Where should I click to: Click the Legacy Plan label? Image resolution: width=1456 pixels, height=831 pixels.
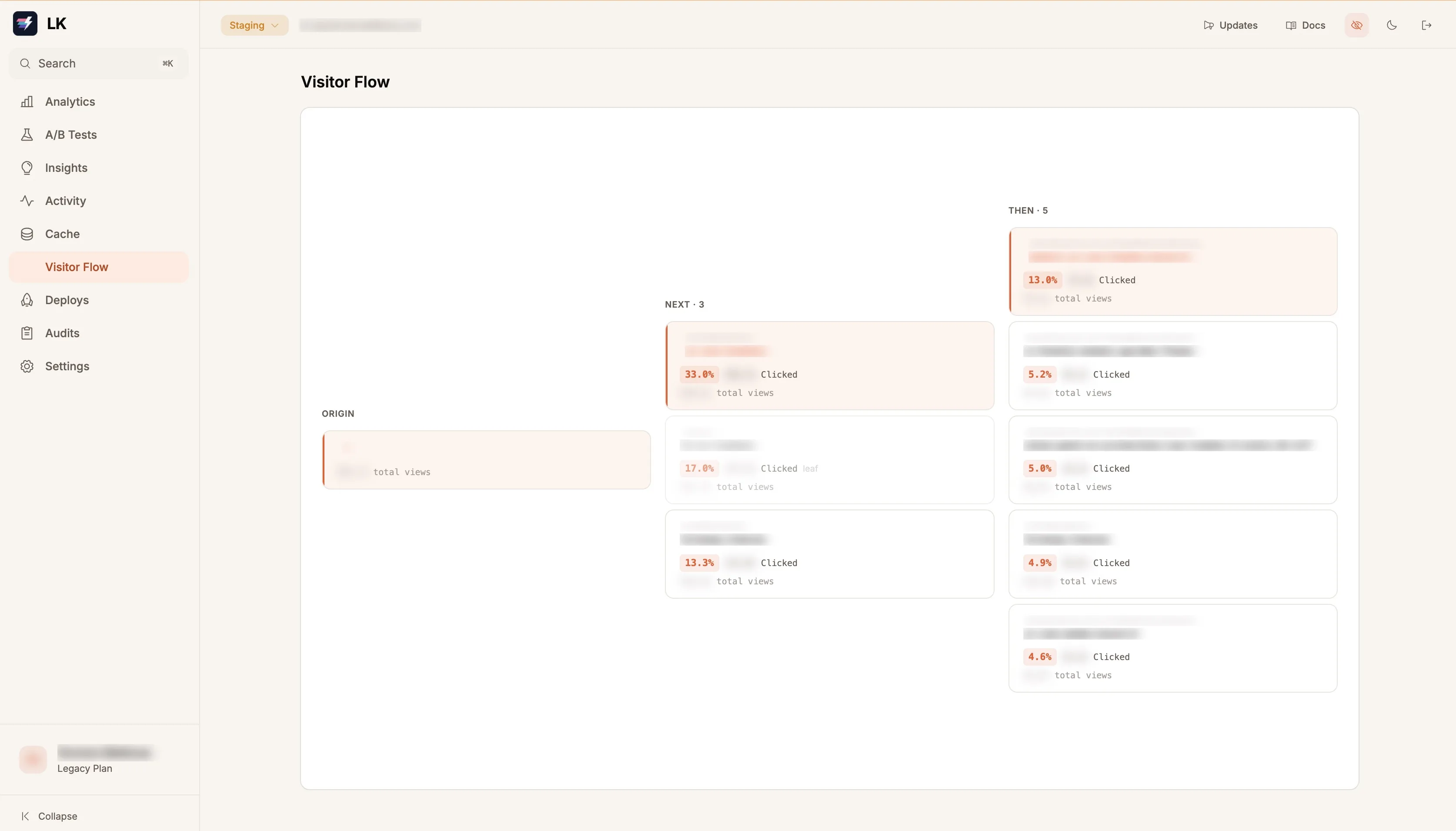[x=84, y=769]
